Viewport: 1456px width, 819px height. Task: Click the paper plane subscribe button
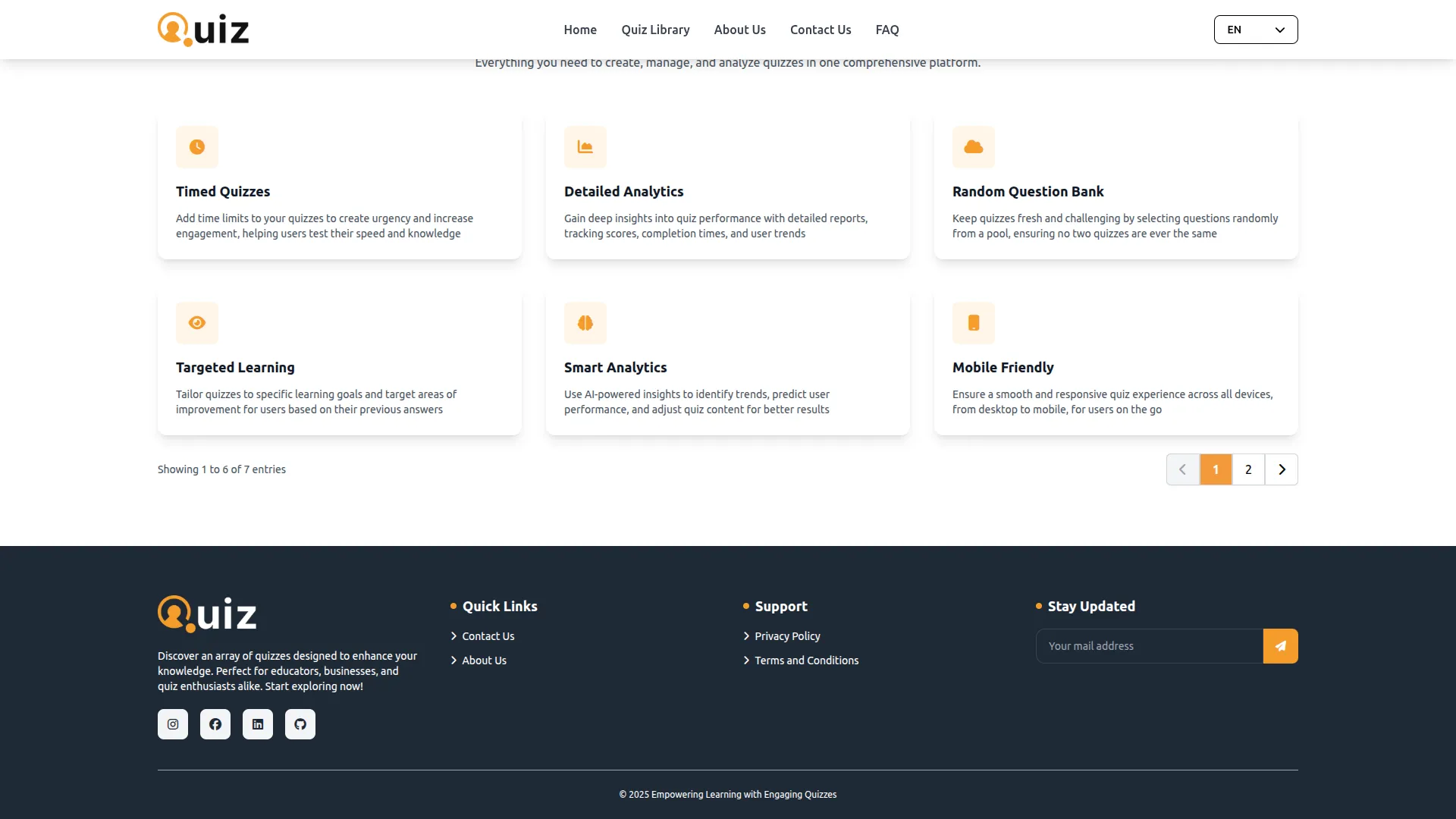tap(1280, 646)
